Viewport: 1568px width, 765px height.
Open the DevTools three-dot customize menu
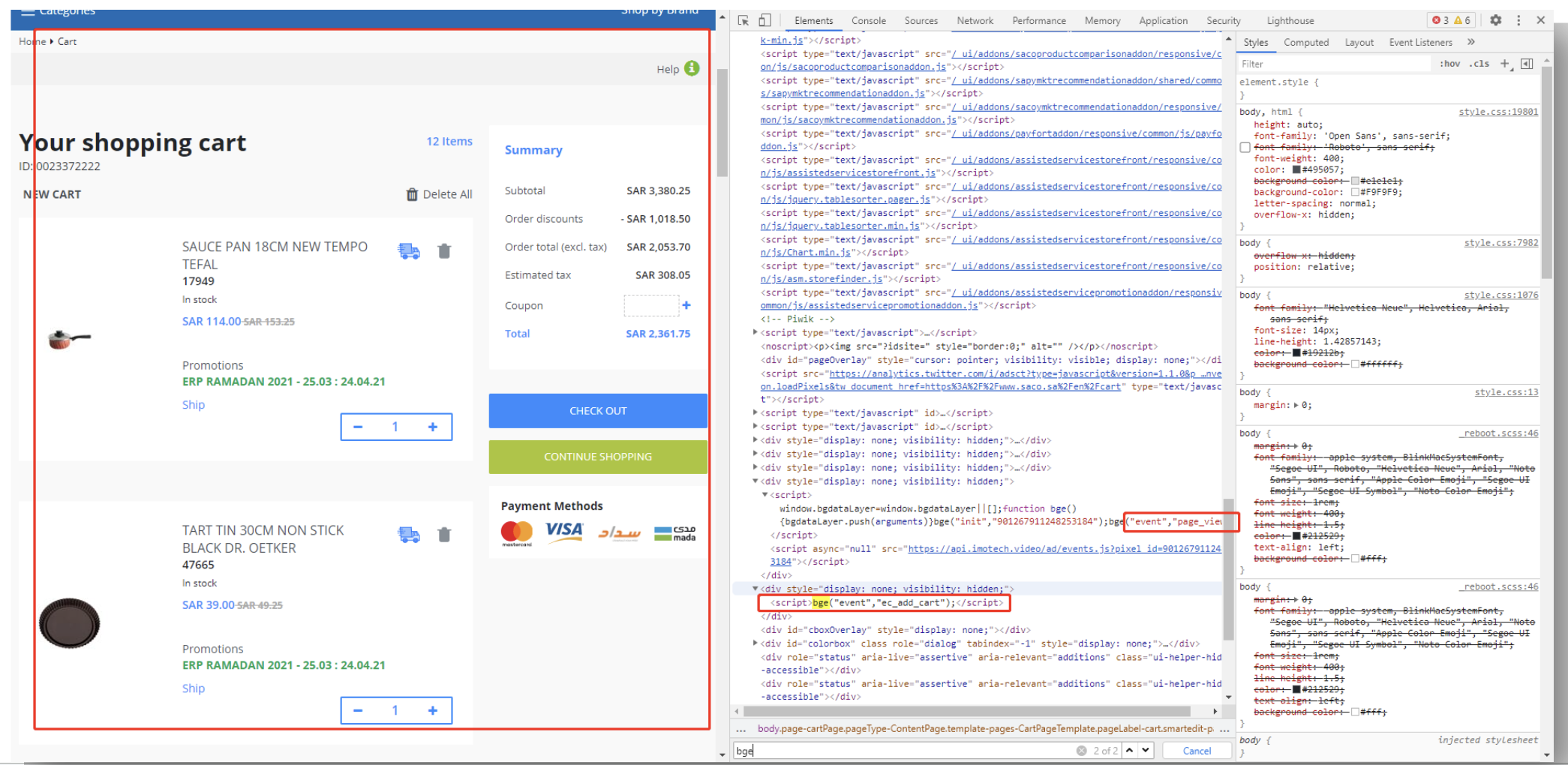1518,20
